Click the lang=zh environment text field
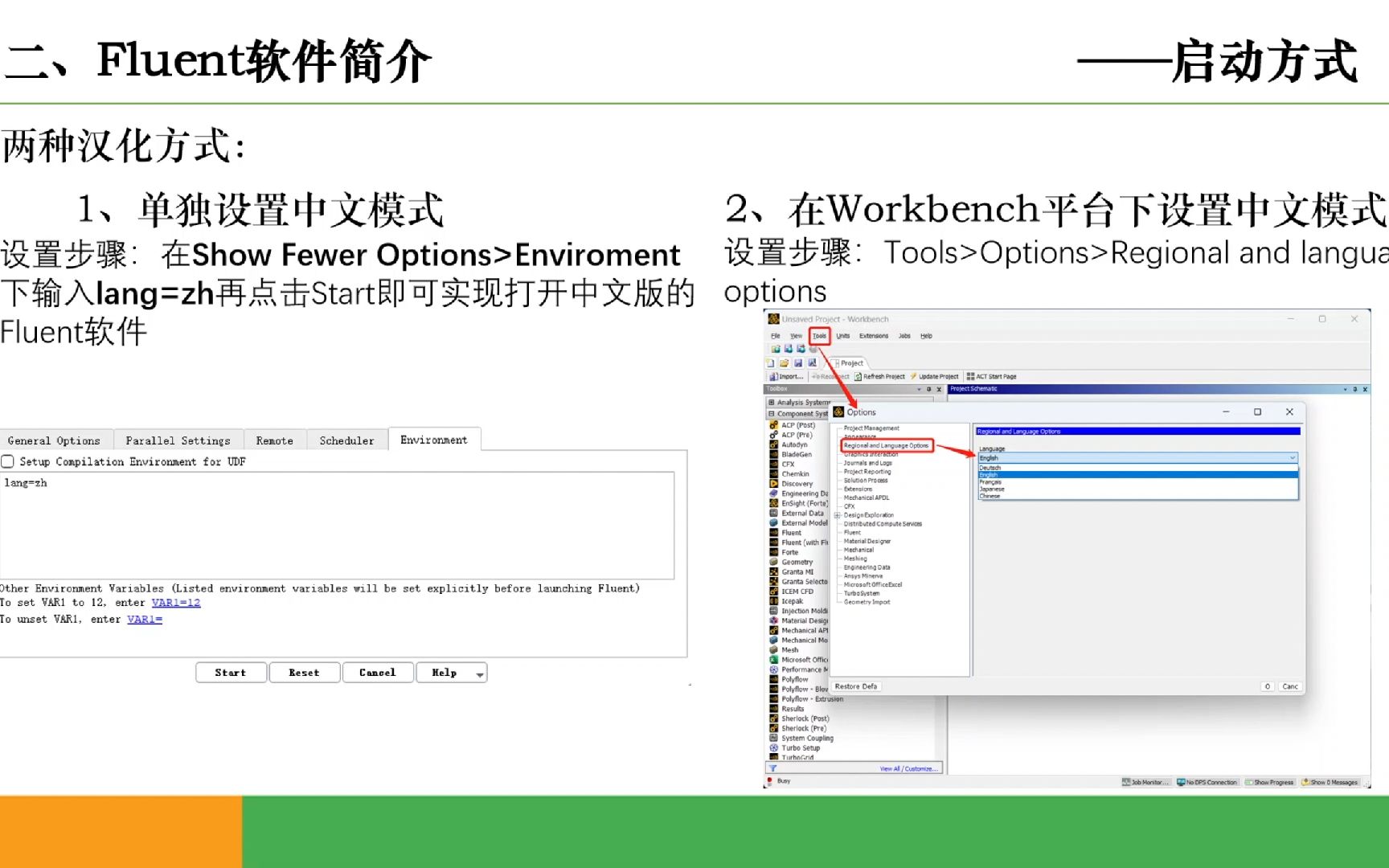This screenshot has height=868, width=1389. (337, 526)
